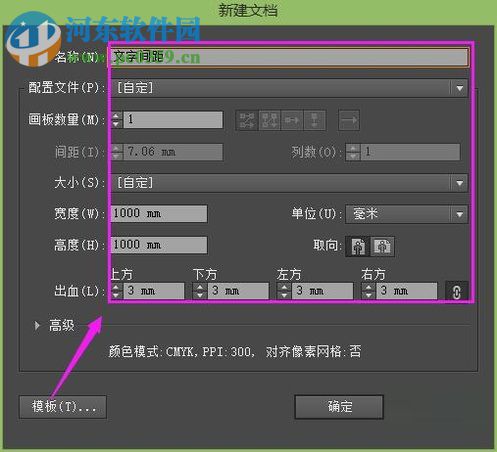Open templates with 模板(T)... button
497x452 pixels.
point(63,407)
